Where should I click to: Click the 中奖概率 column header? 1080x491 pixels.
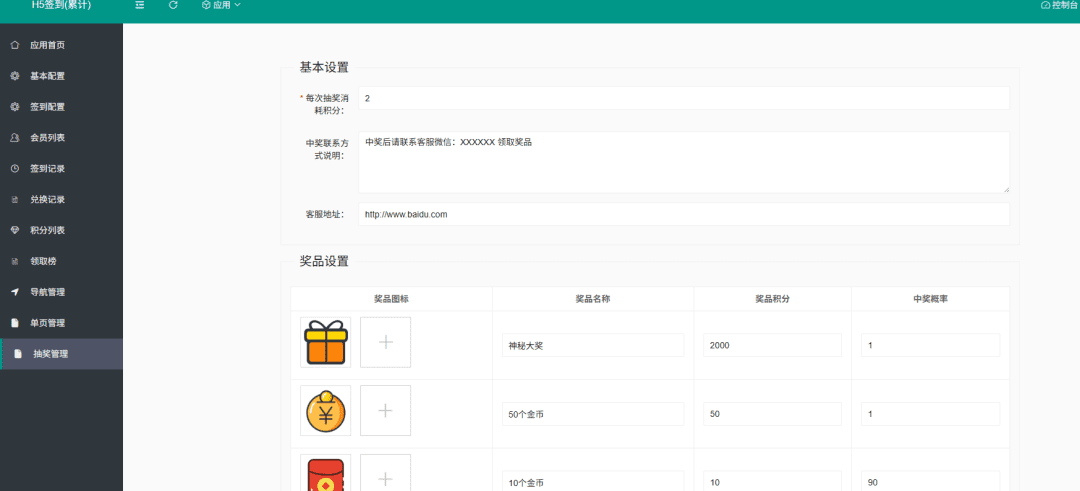931,299
